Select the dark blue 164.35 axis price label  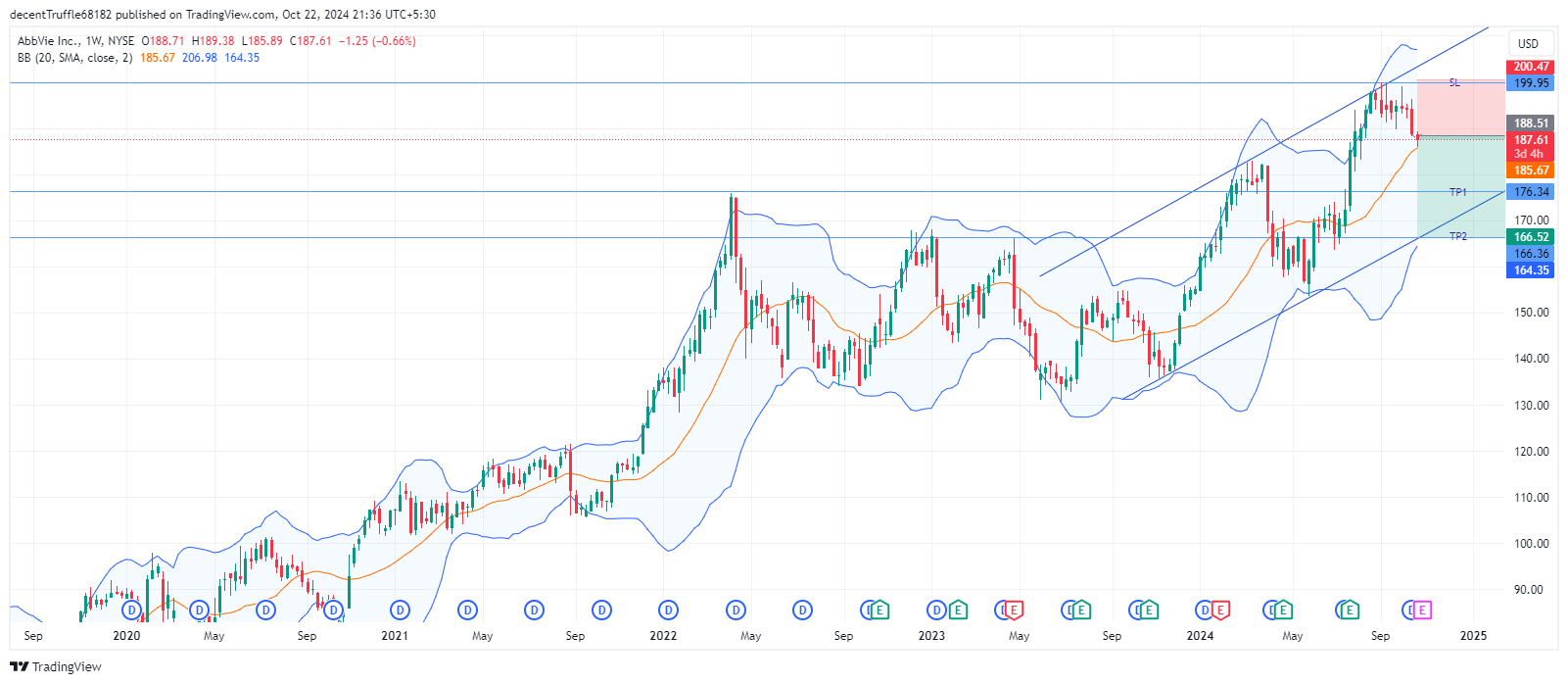click(1531, 270)
